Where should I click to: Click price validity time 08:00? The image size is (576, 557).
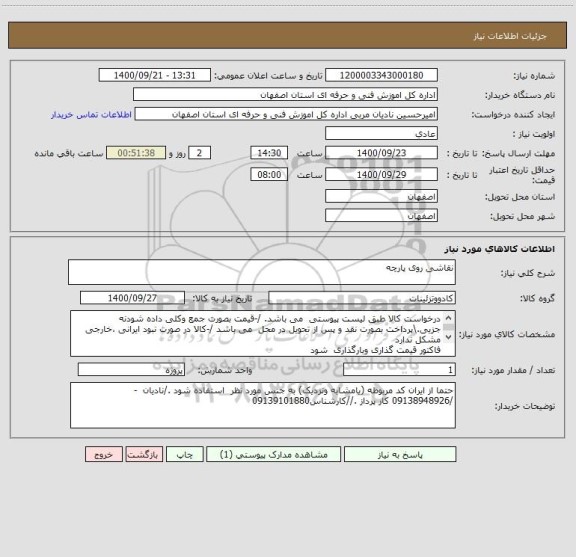tap(269, 174)
